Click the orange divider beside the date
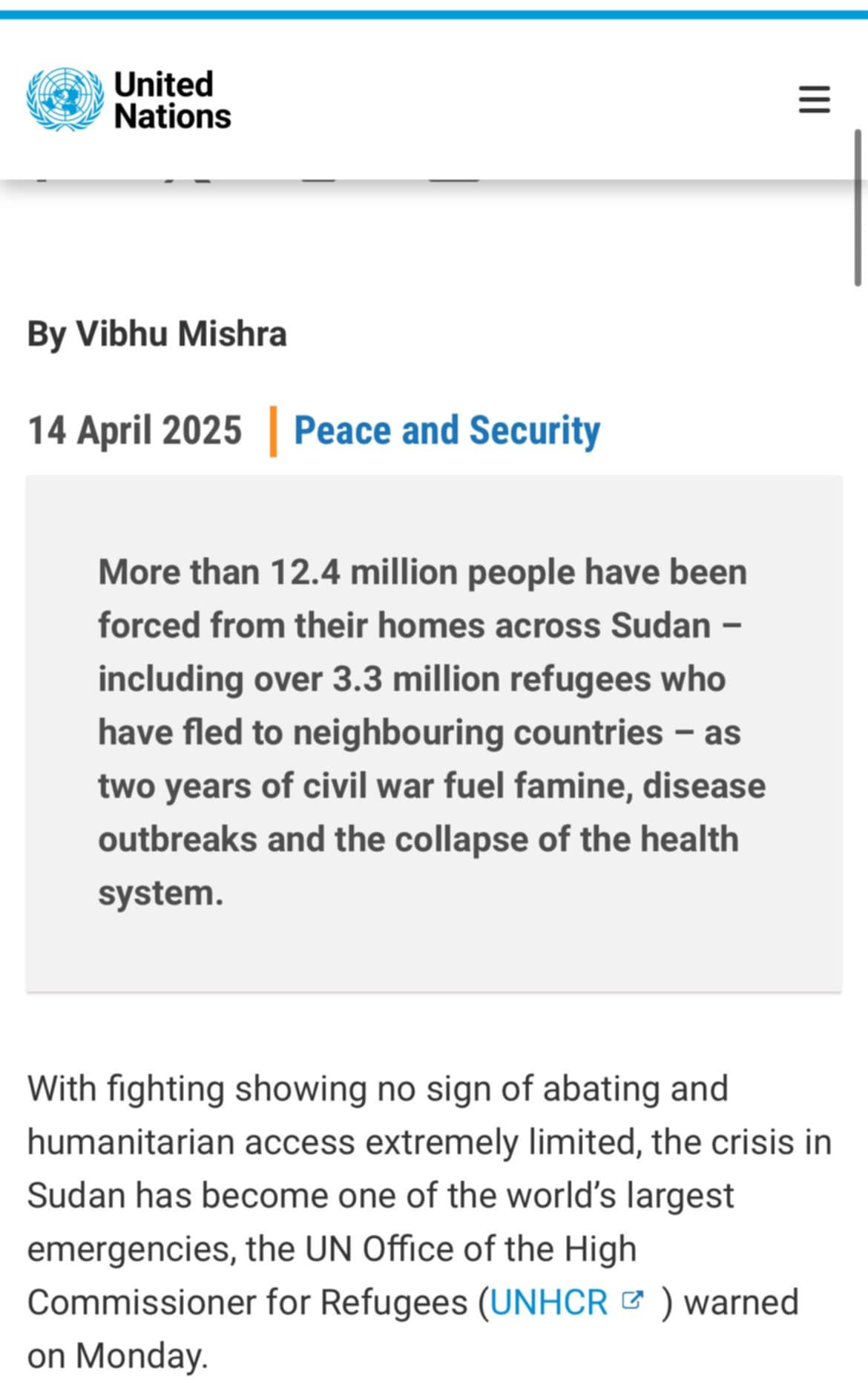 click(x=273, y=431)
